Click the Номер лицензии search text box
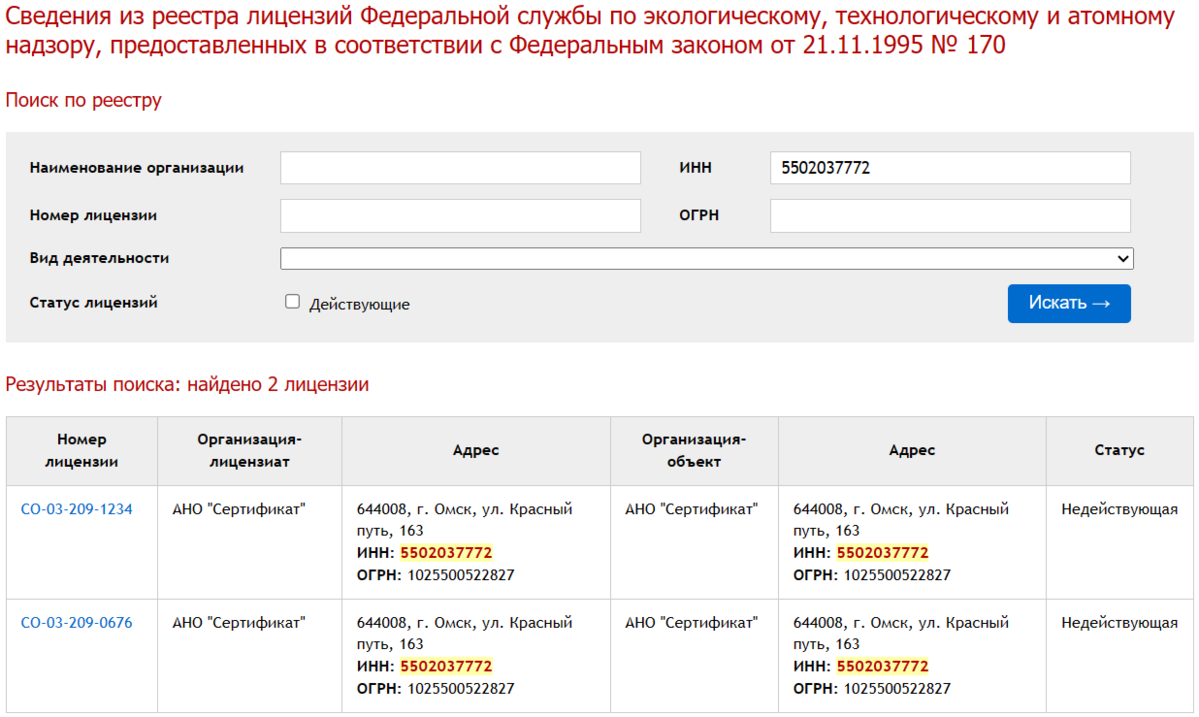Viewport: 1199px width, 717px height. 460,215
